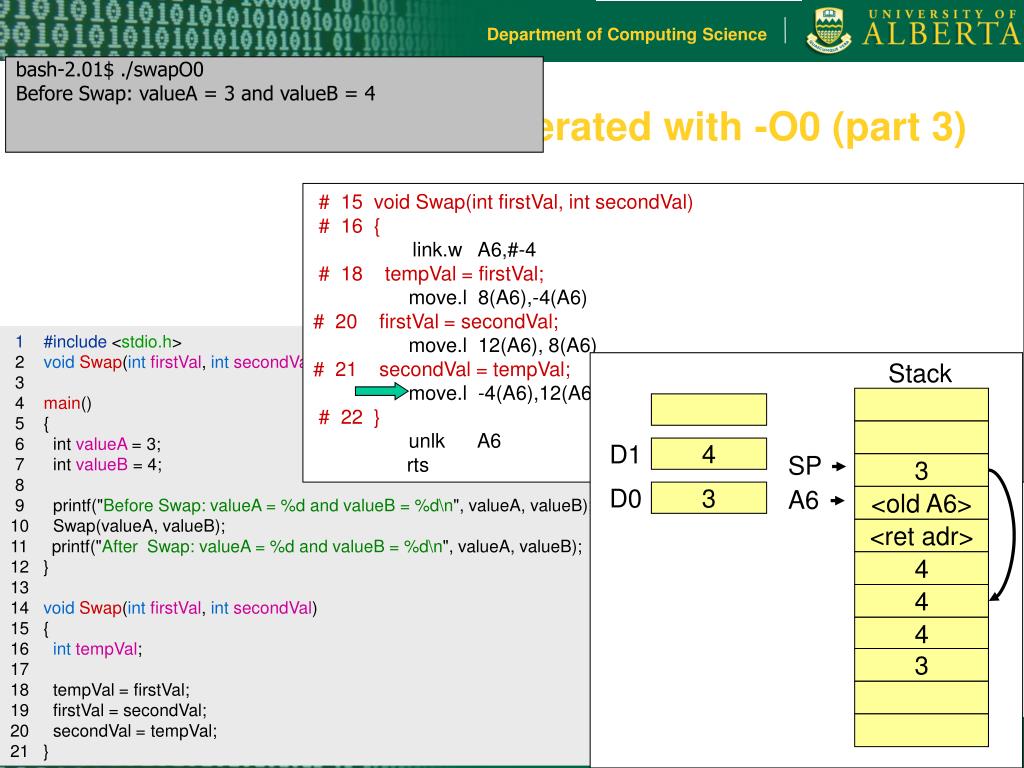Click the 'Department of Computing Science' header text

click(x=626, y=34)
